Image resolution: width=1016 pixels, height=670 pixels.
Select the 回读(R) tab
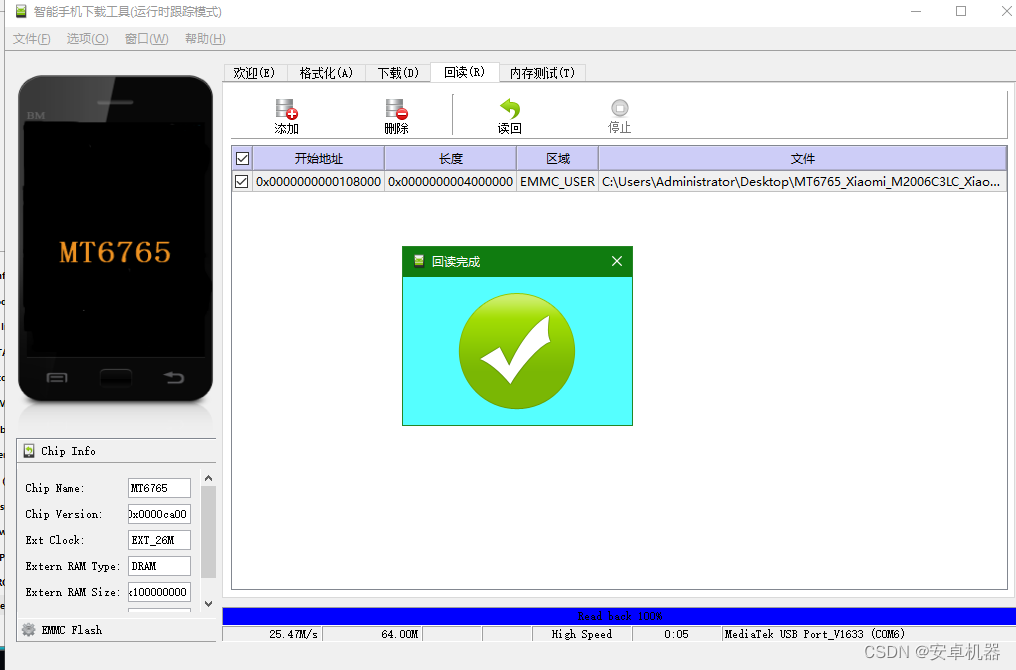click(x=465, y=72)
